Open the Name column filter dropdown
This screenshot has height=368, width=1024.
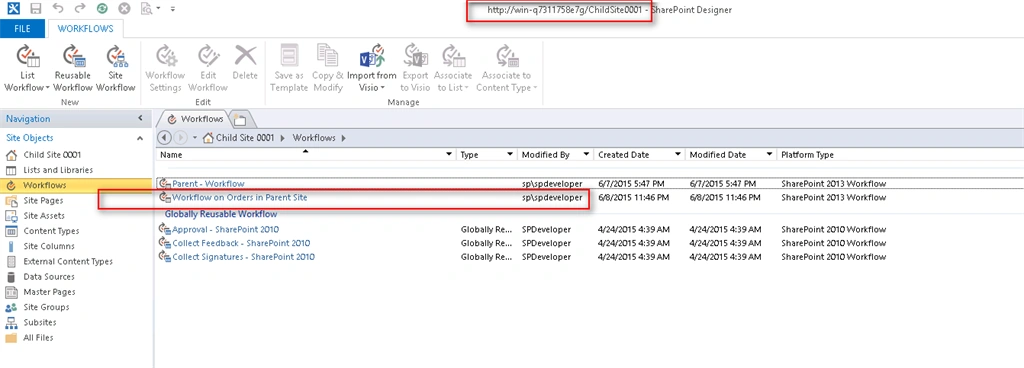click(x=448, y=155)
